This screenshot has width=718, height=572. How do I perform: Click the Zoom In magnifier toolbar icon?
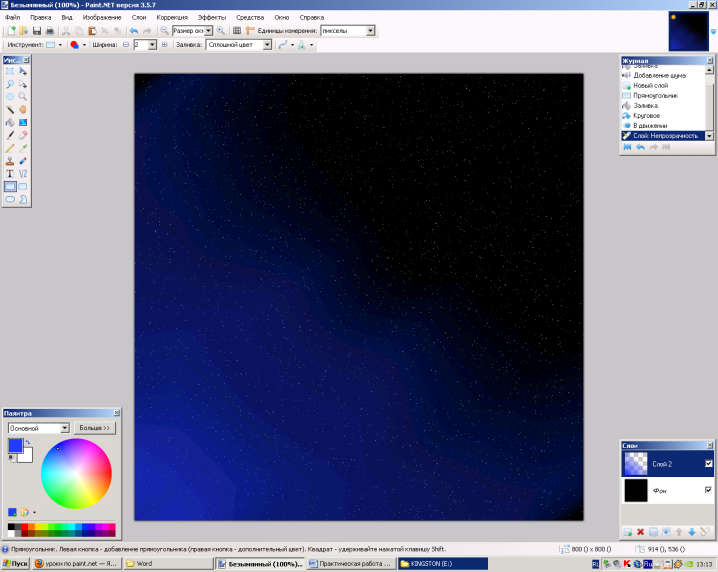click(x=221, y=31)
